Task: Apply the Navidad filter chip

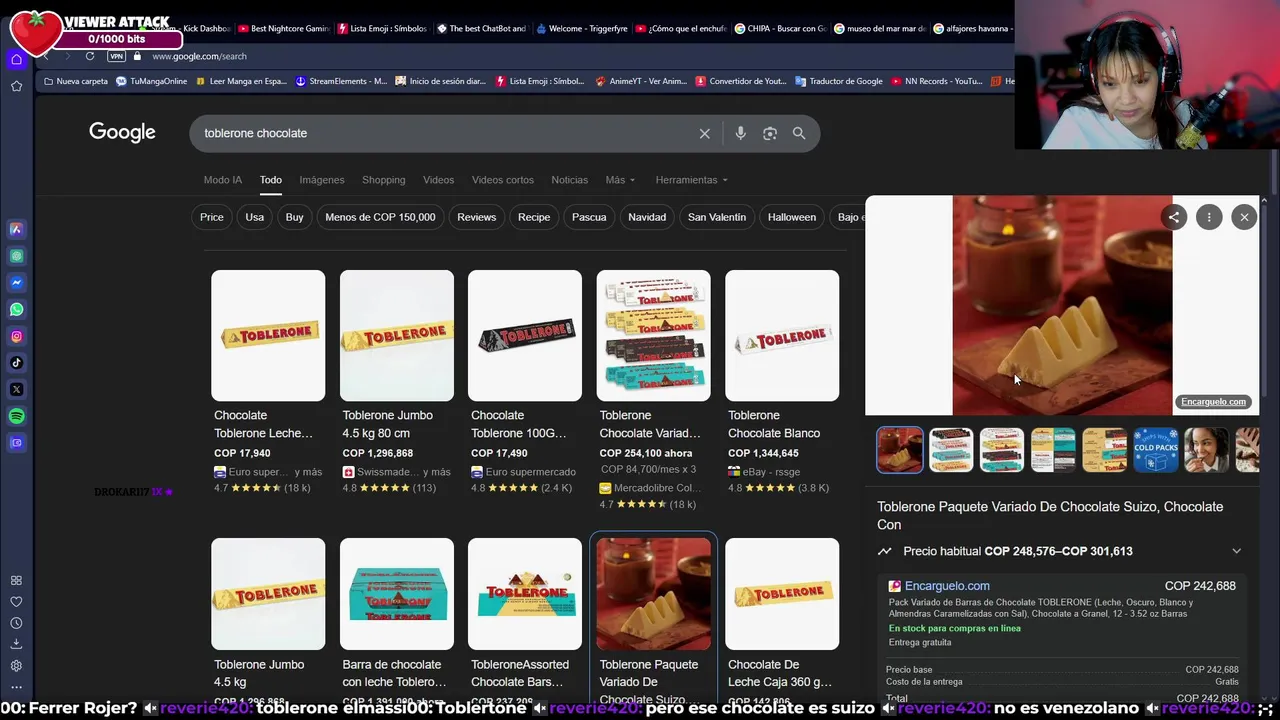Action: click(x=647, y=217)
